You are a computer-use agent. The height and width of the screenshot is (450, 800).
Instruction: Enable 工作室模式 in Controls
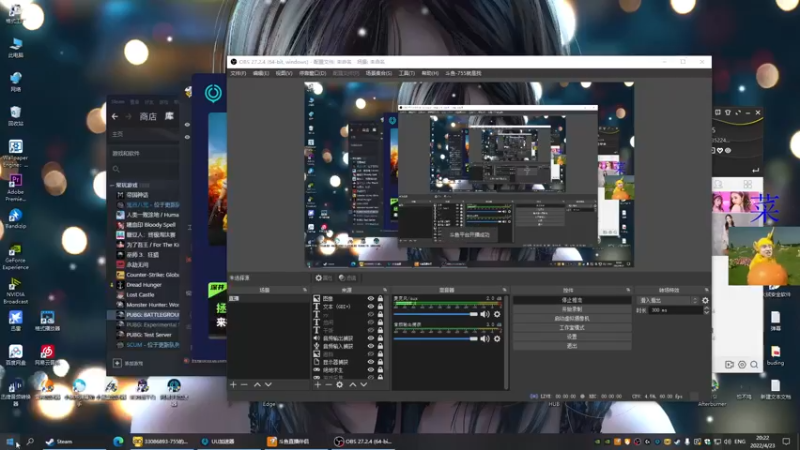click(571, 328)
